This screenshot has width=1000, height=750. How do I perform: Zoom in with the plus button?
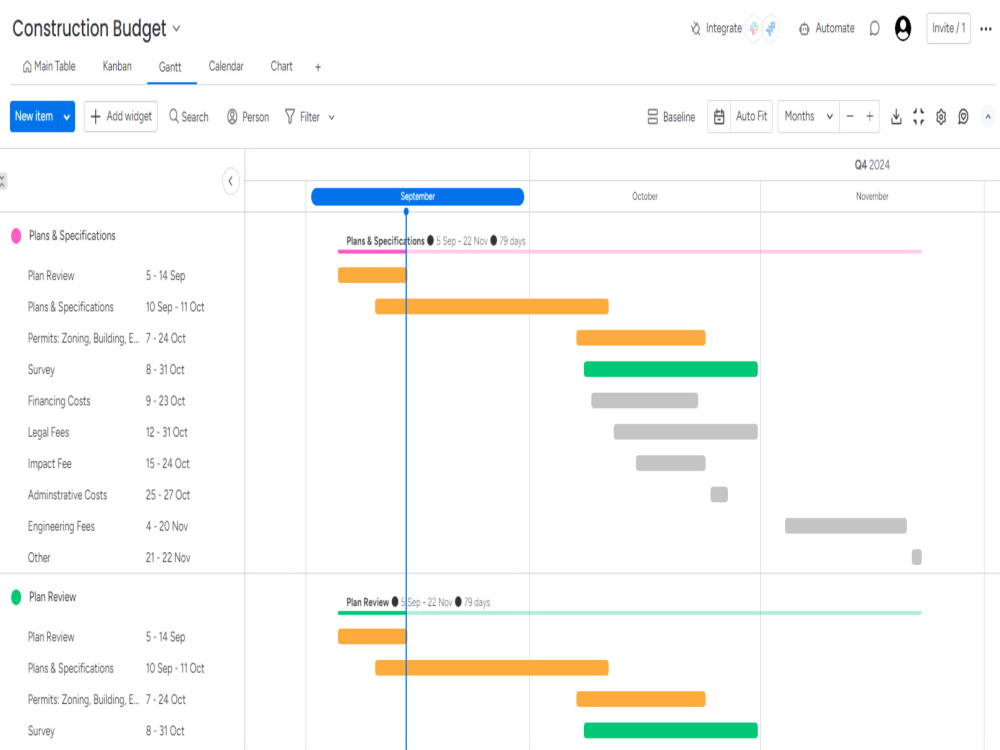coord(869,116)
